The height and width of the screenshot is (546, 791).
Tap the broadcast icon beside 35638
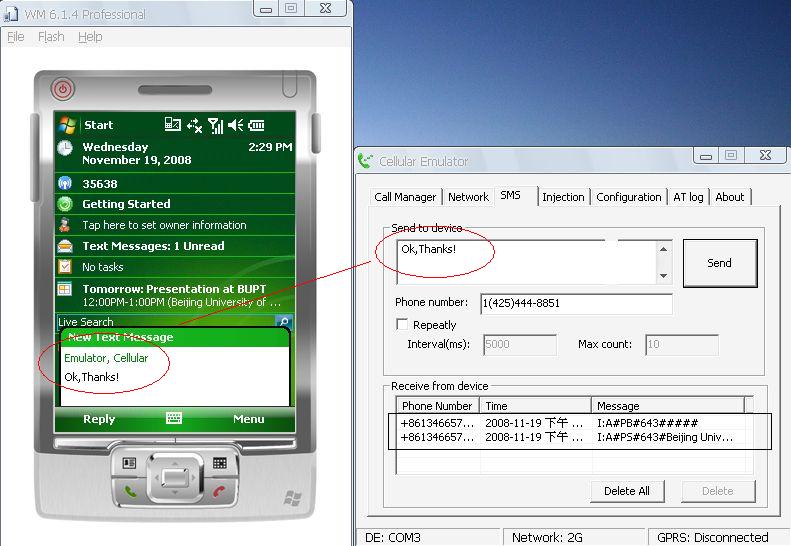point(65,183)
